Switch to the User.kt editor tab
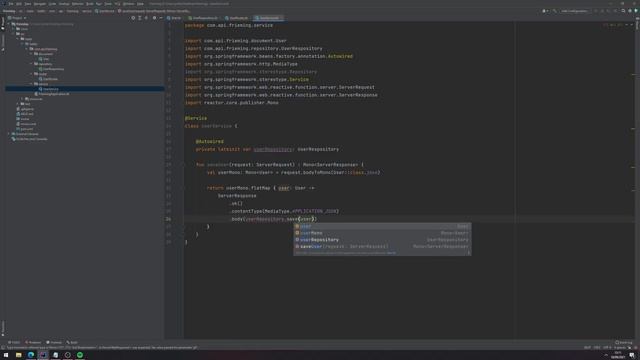 (174, 18)
